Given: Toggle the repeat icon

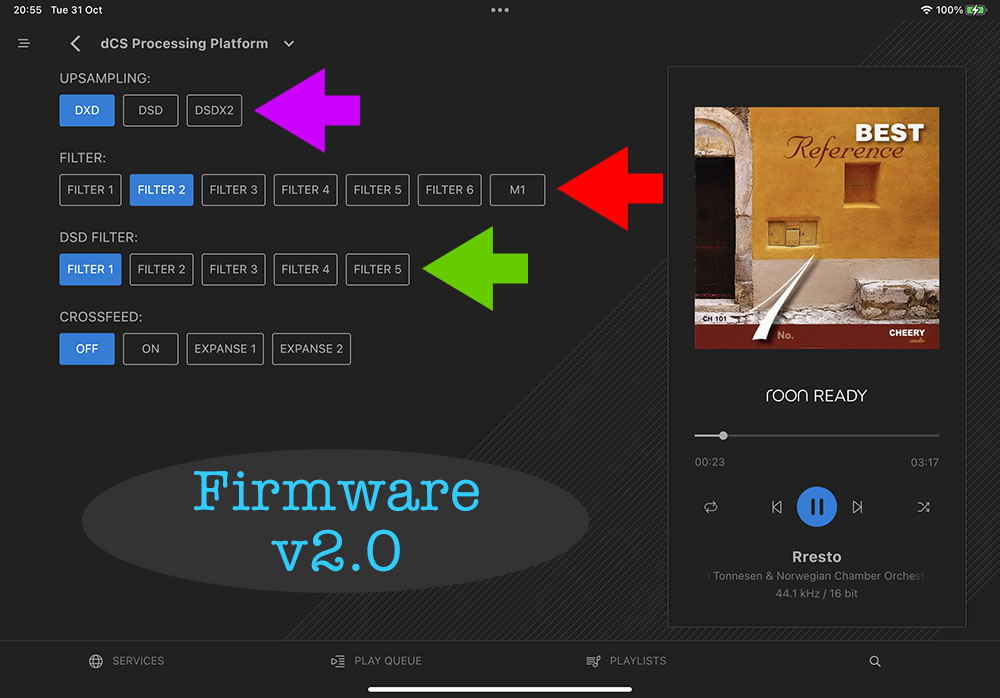Looking at the screenshot, I should pos(710,507).
